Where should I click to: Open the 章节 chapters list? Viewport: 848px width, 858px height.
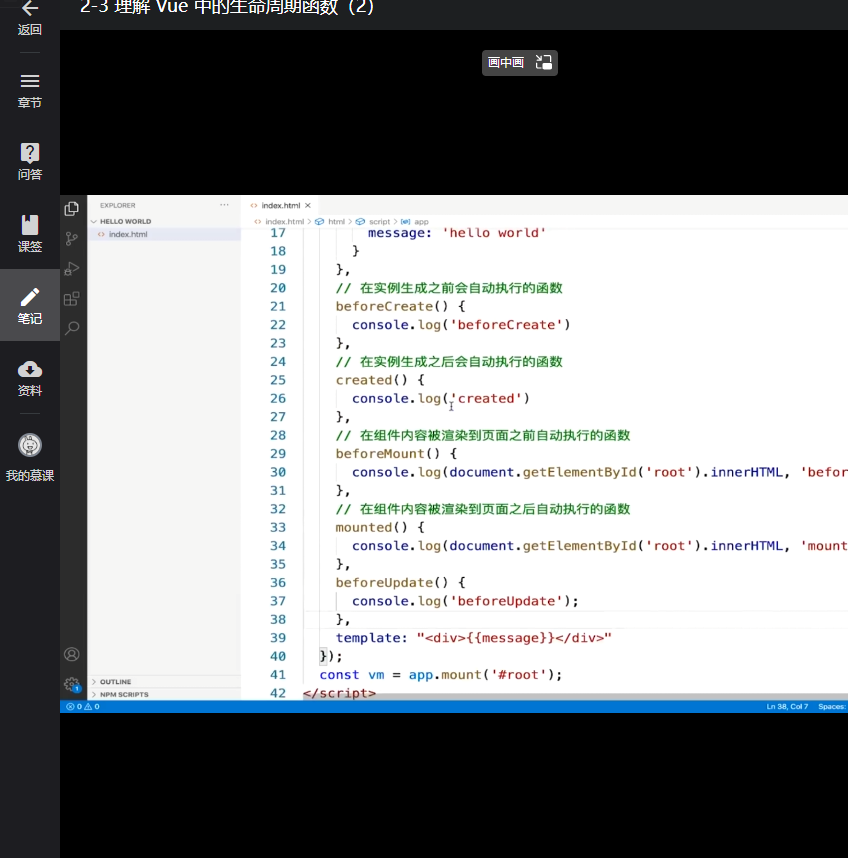(30, 82)
